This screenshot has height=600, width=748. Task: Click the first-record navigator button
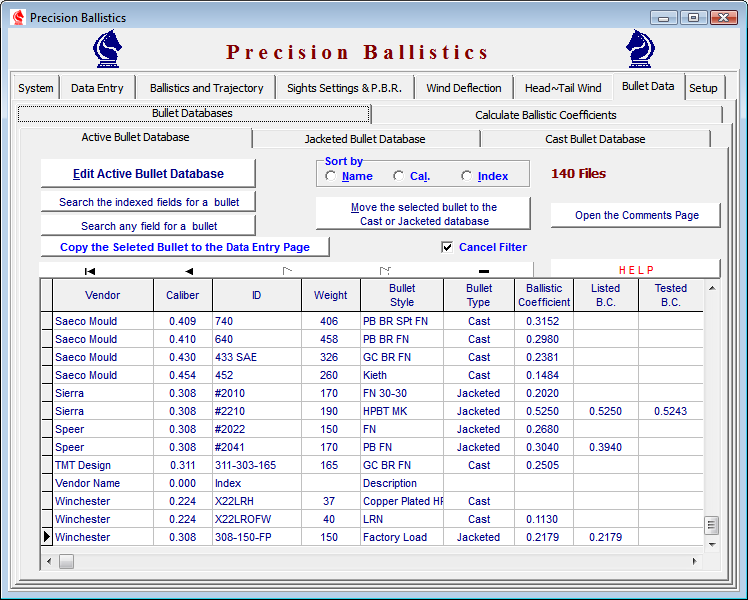(x=90, y=270)
